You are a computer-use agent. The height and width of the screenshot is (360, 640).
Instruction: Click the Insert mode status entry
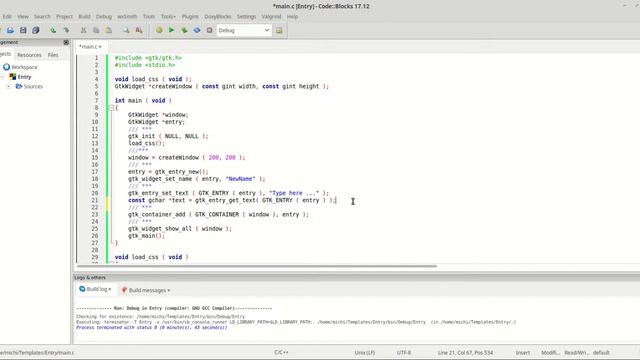(x=523, y=353)
